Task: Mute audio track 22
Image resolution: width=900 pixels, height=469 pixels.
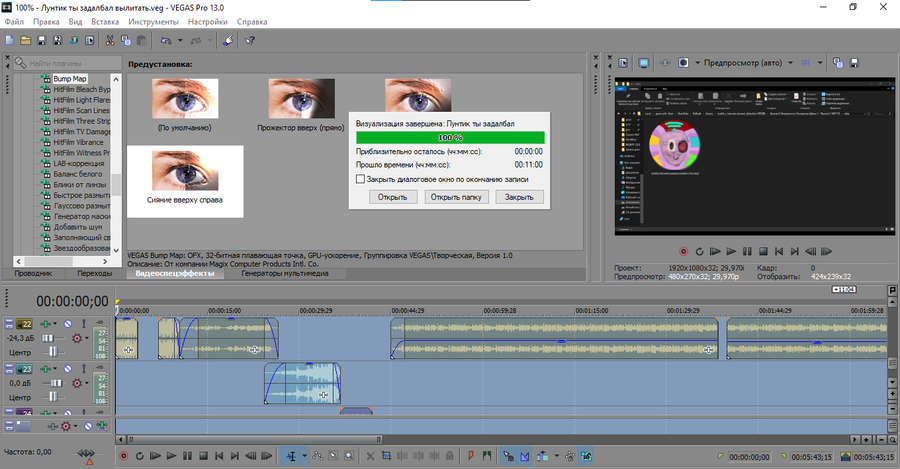Action: click(68, 324)
